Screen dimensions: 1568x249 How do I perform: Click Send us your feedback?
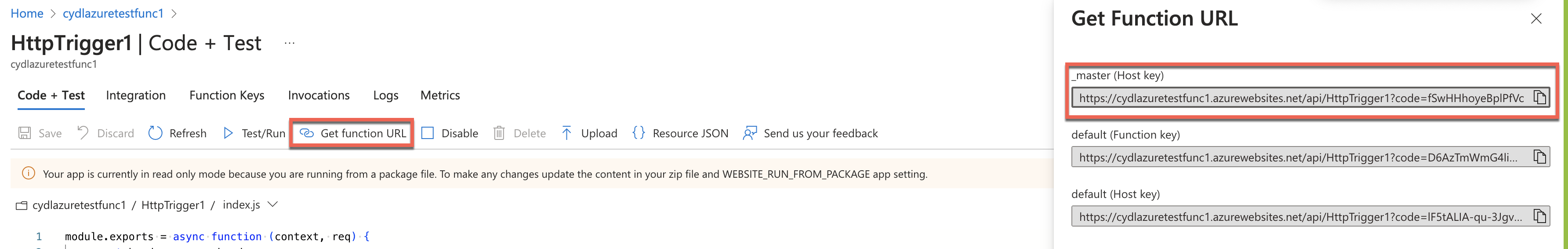(820, 133)
